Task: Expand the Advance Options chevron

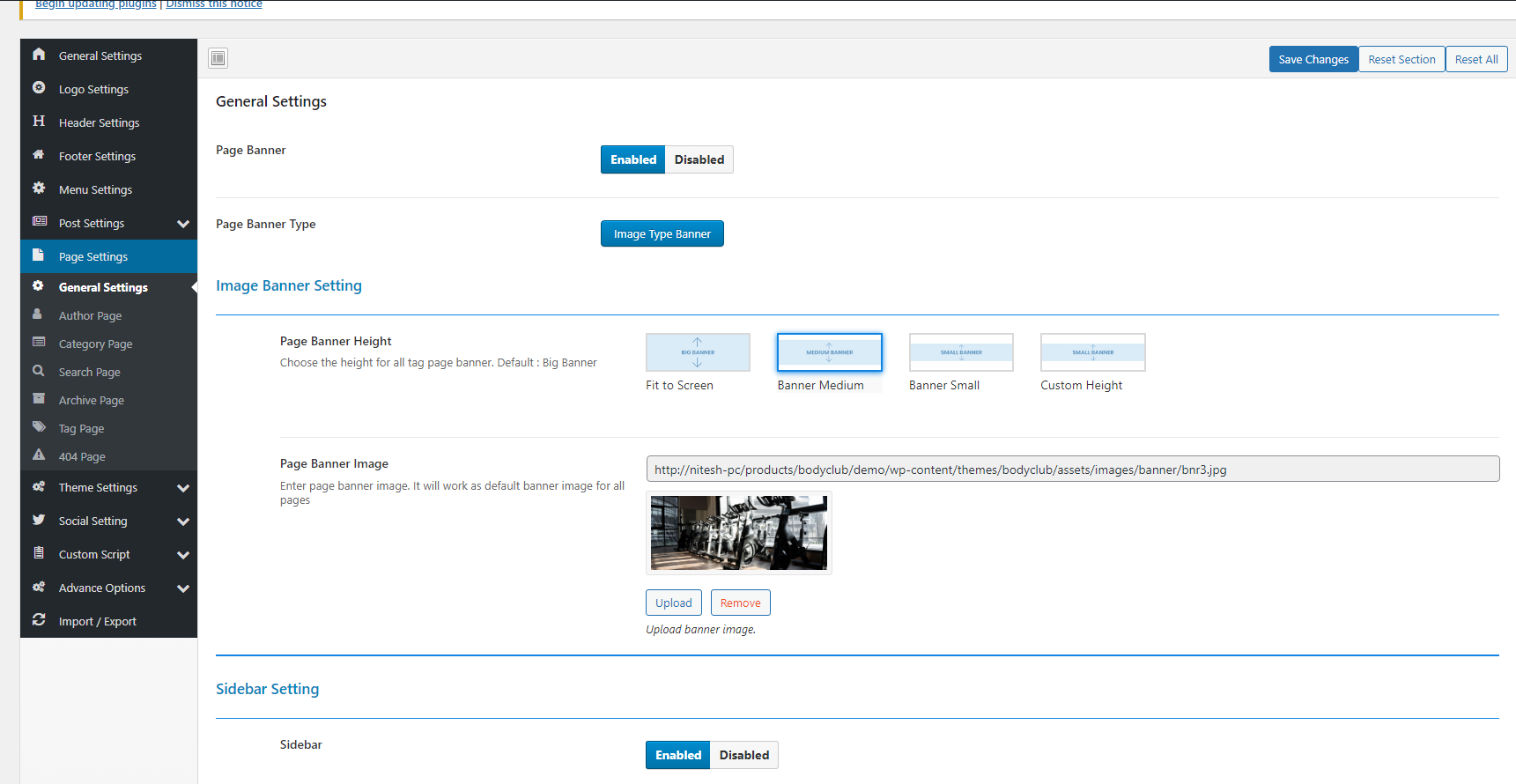Action: tap(183, 588)
